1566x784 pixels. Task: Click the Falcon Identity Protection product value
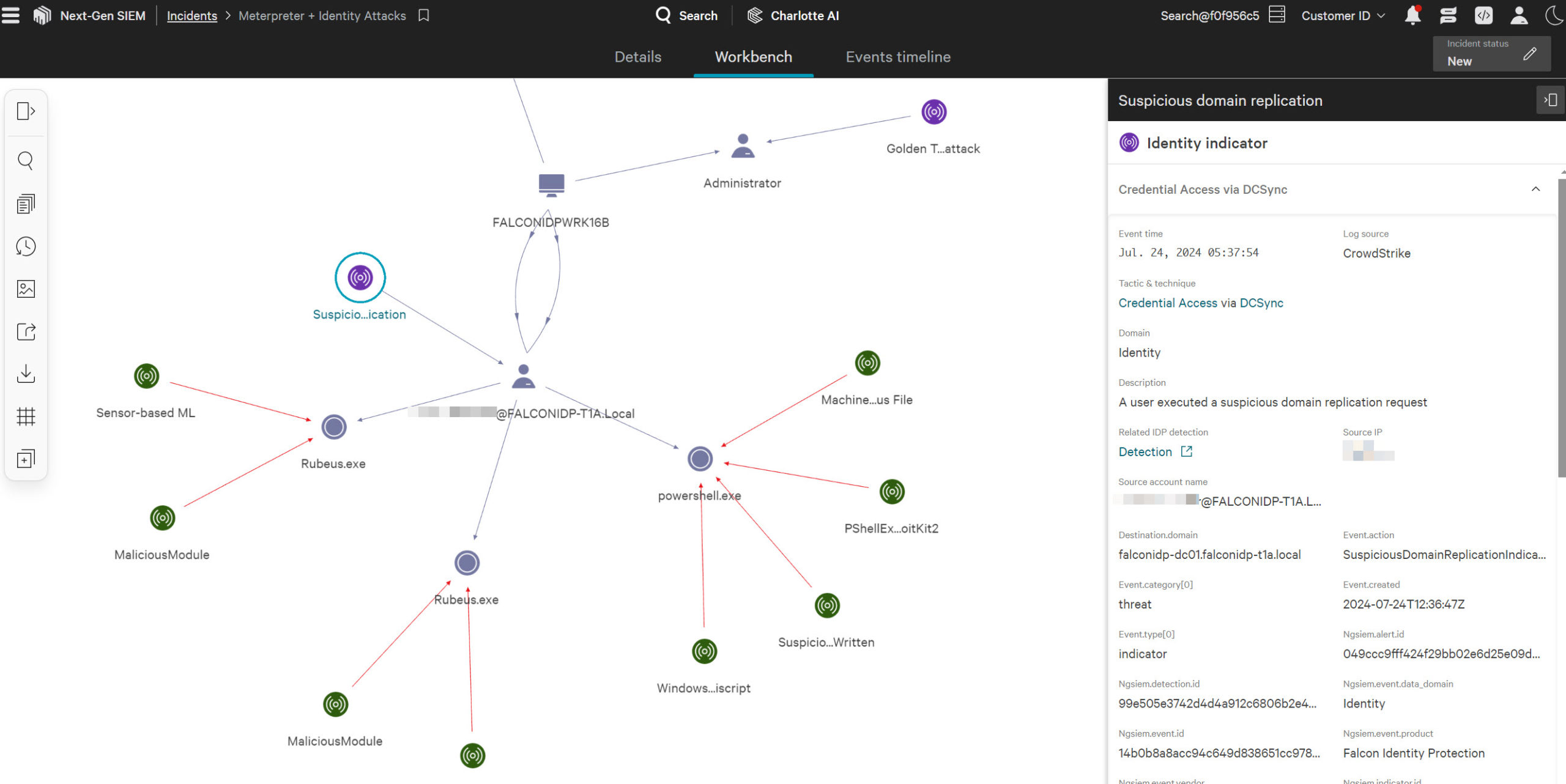point(1414,753)
